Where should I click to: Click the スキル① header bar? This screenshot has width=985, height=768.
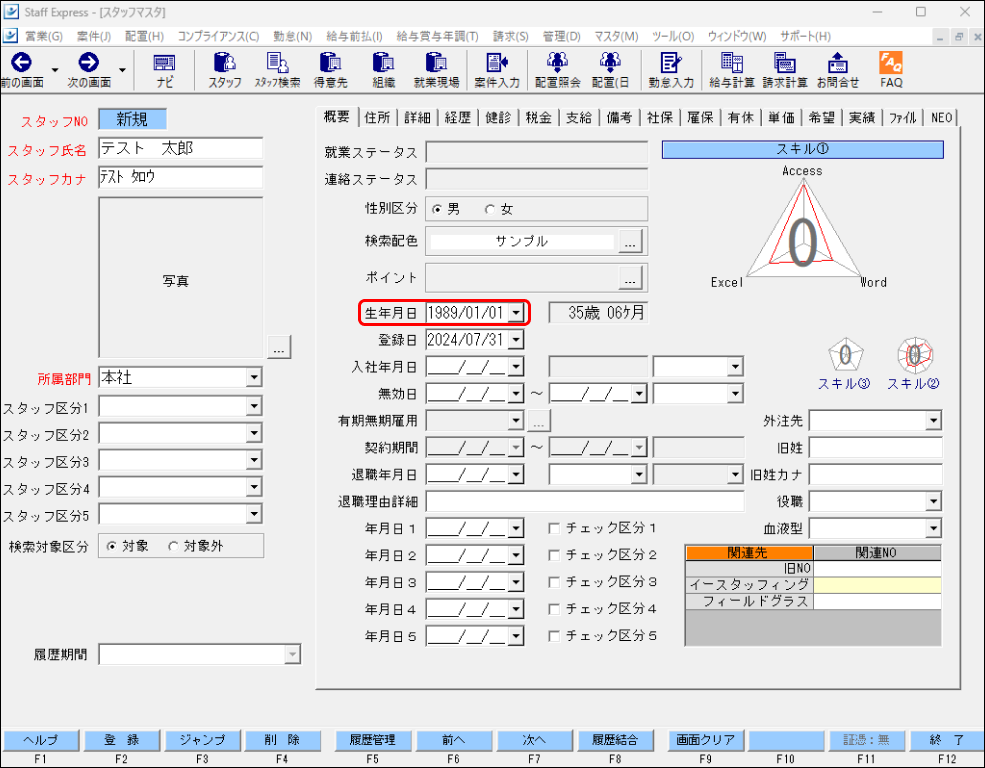pos(802,149)
